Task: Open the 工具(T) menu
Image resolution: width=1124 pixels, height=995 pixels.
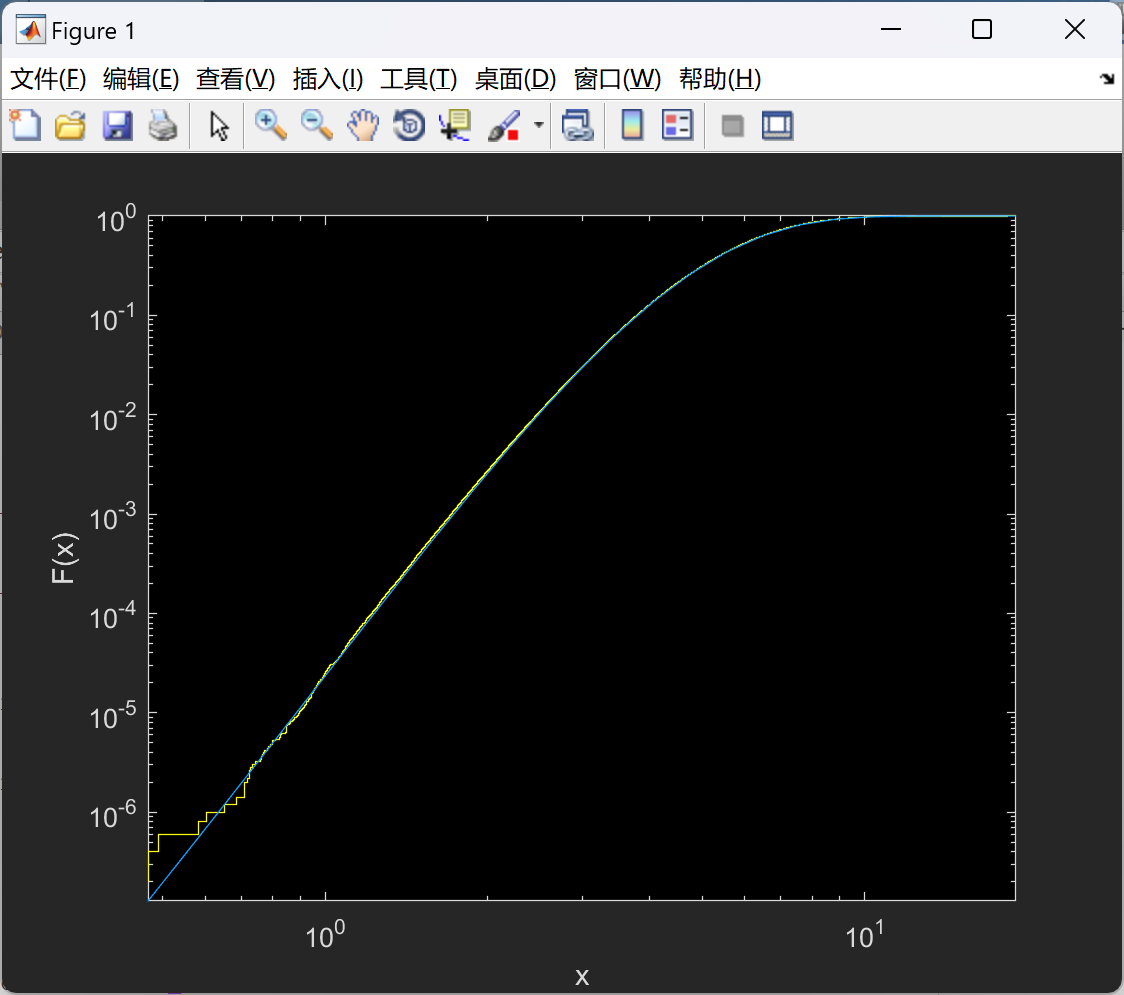Action: (419, 79)
